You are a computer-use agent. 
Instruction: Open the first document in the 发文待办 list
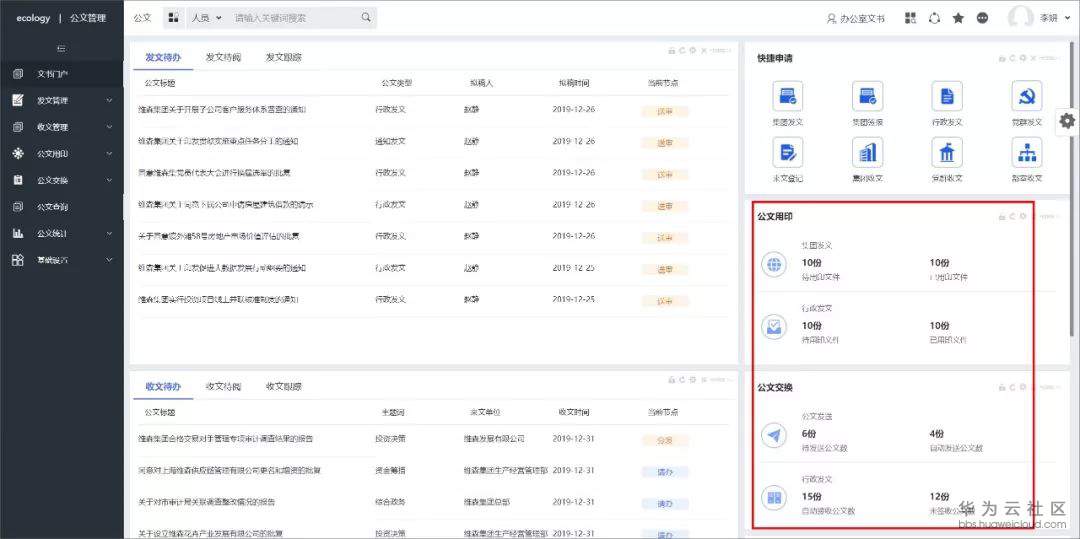coord(222,109)
